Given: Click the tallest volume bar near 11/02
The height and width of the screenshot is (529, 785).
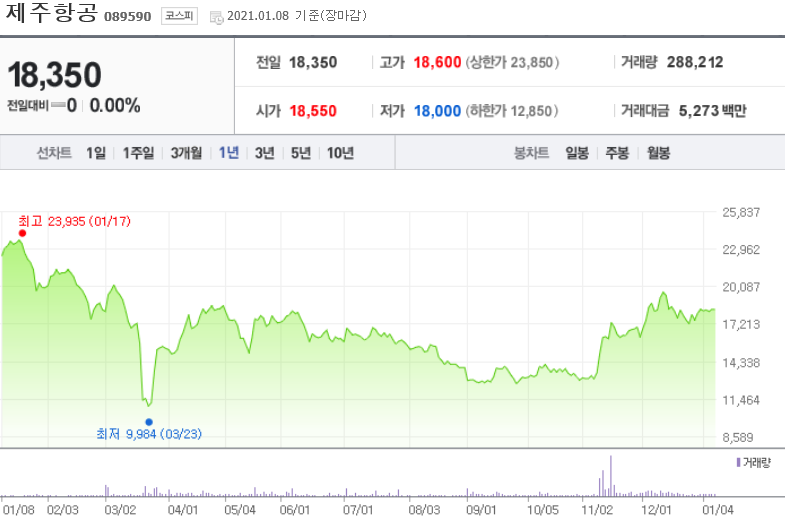Looking at the screenshot, I should pyautogui.click(x=611, y=475).
